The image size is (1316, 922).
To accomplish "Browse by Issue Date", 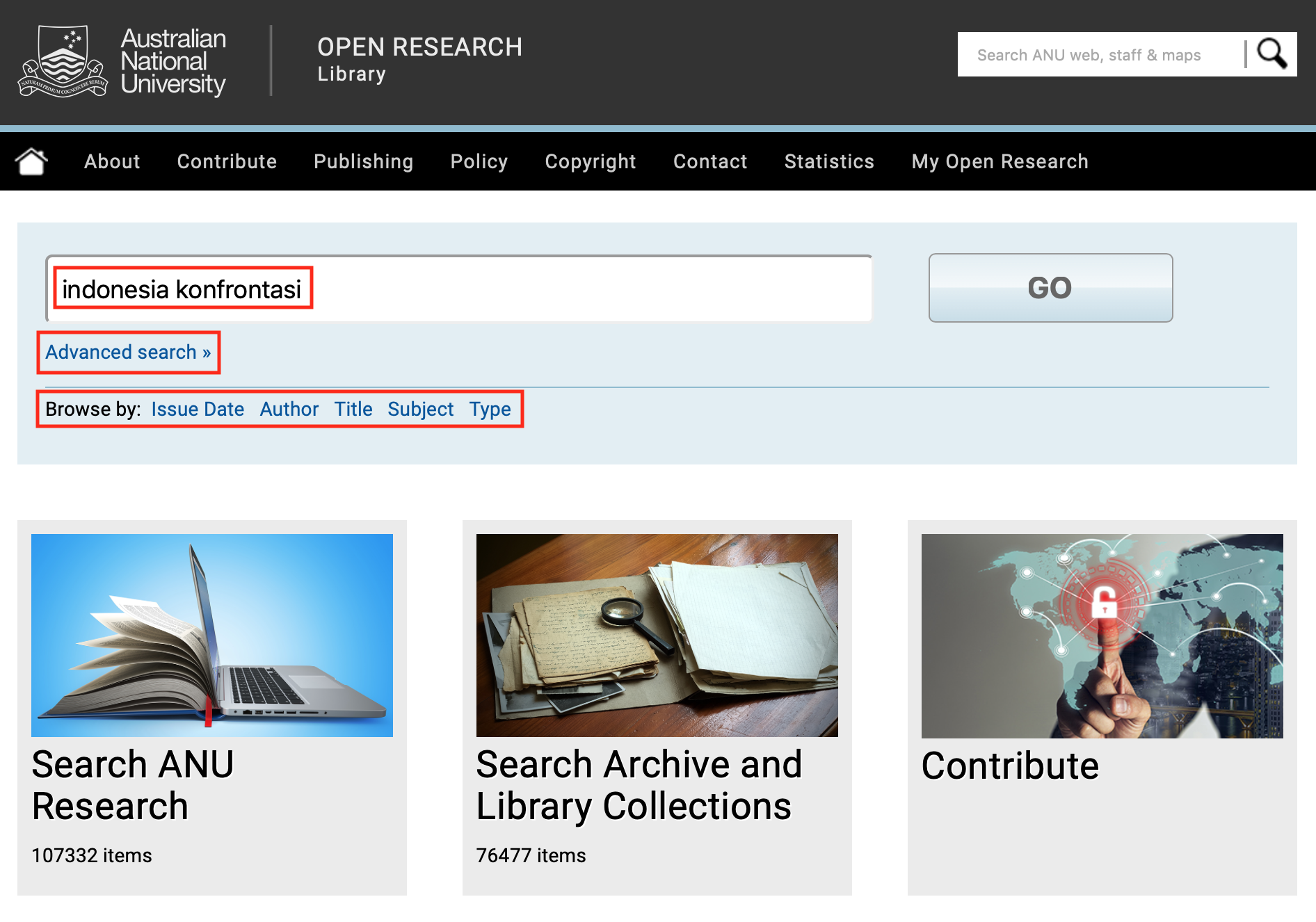I will [x=198, y=409].
